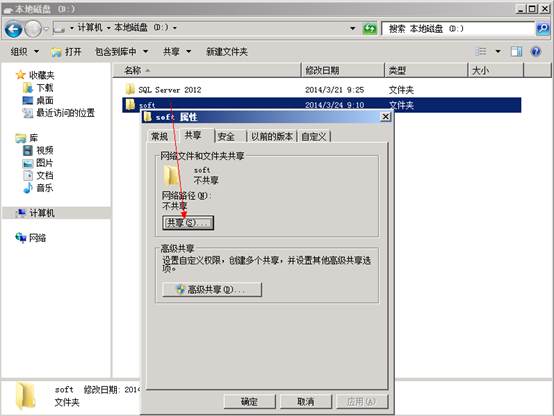
Task: Open the address bar history dropdown
Action: [x=353, y=28]
